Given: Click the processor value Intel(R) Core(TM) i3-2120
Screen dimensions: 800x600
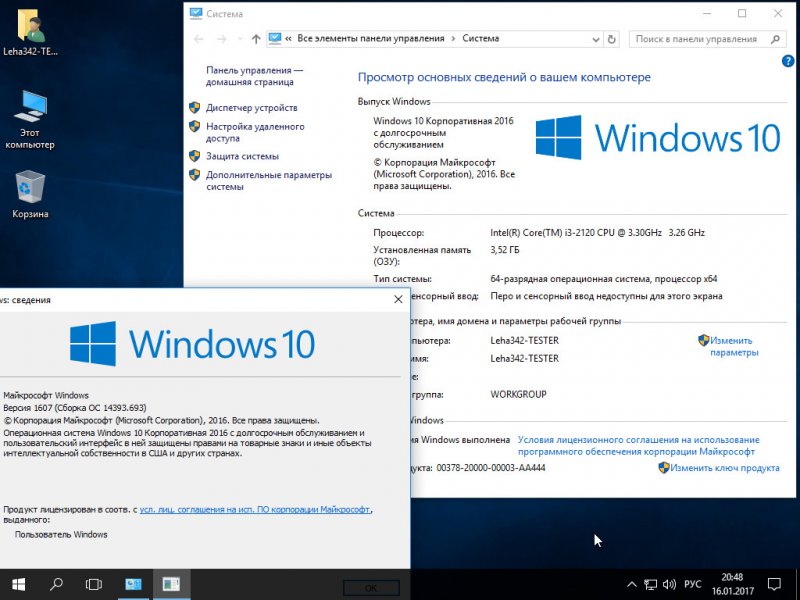Looking at the screenshot, I should pos(597,233).
